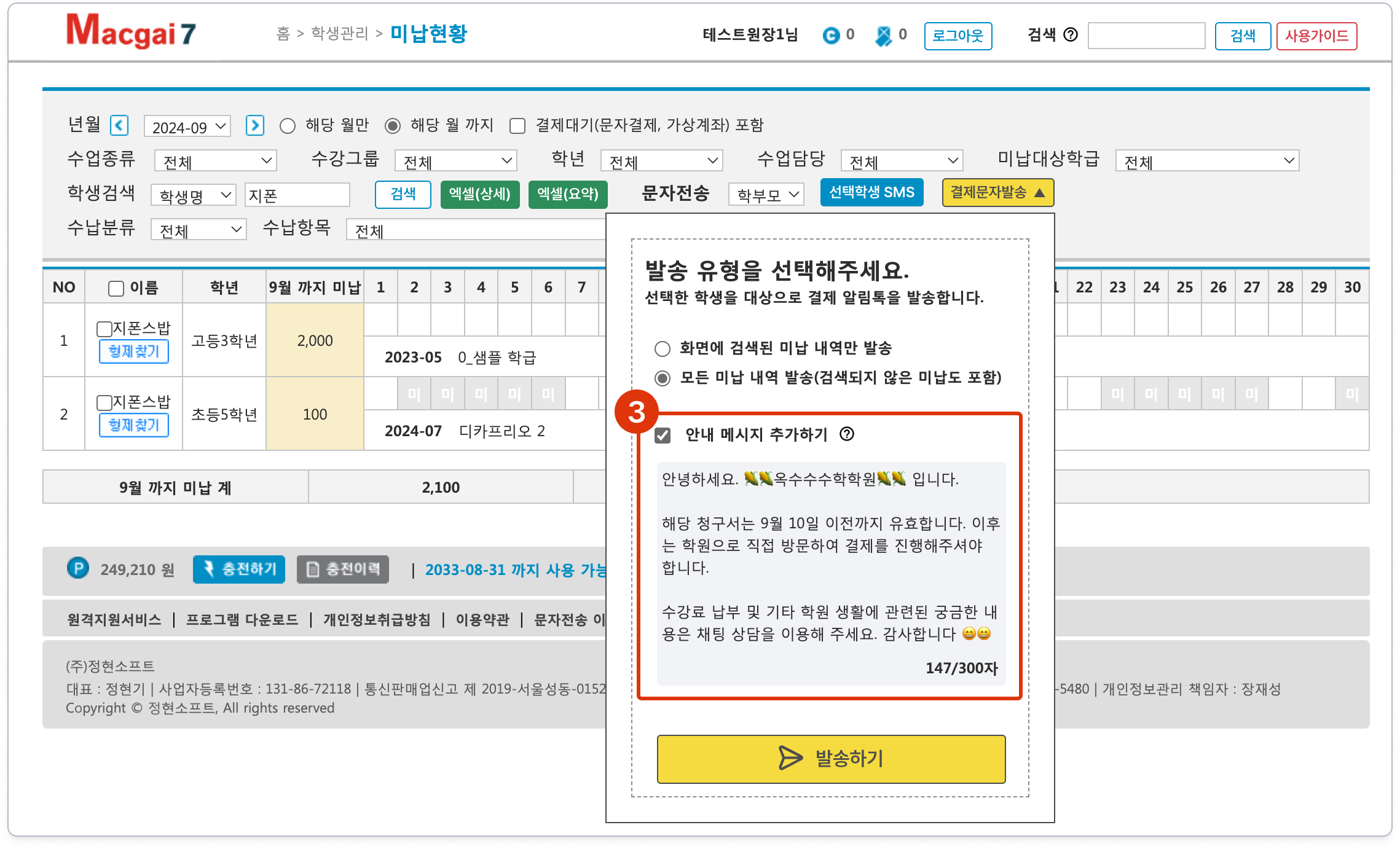Screen dimensions: 1400x849
Task: Click the search help question mark icon
Action: [1071, 35]
